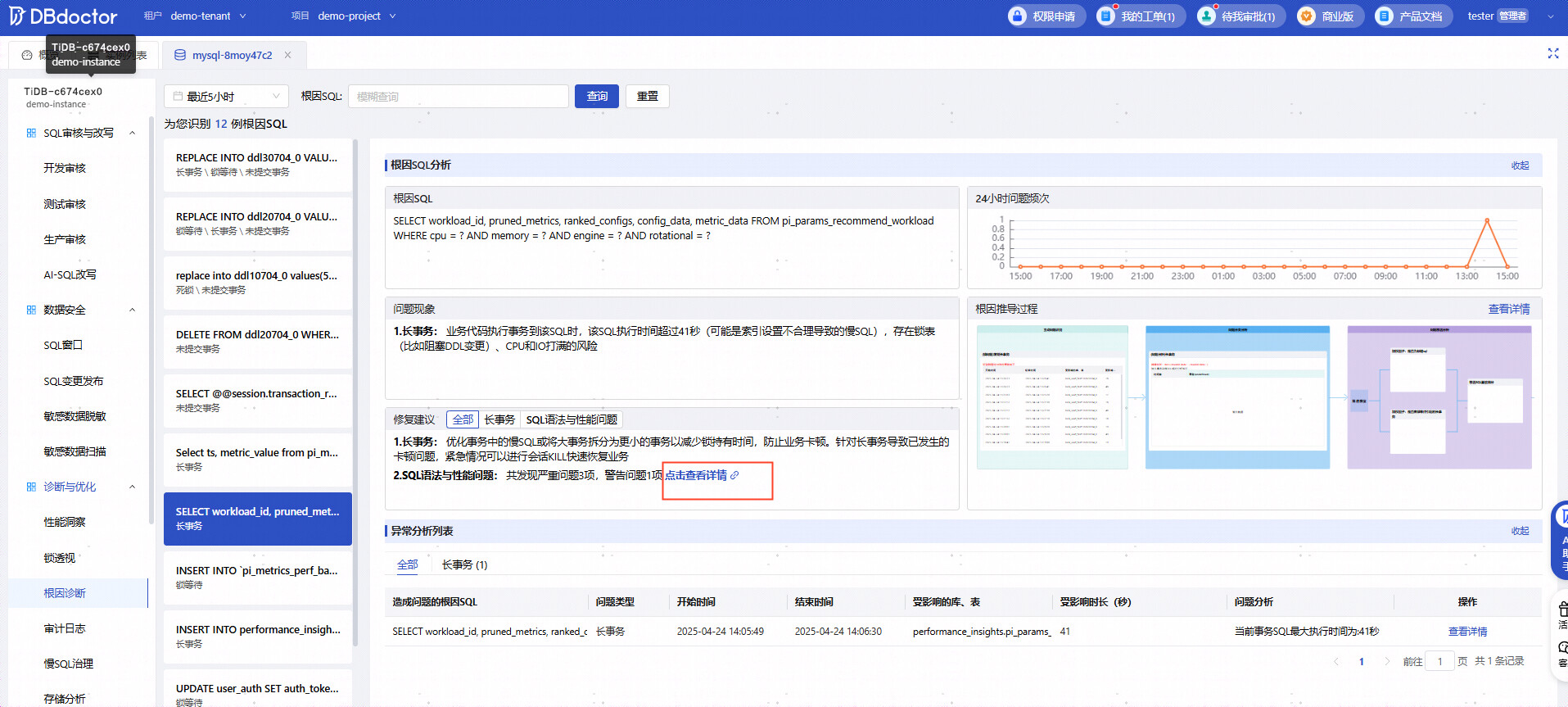Switch to the 长事务 (1) tab
Viewport: 1568px width, 707px height.
(464, 565)
